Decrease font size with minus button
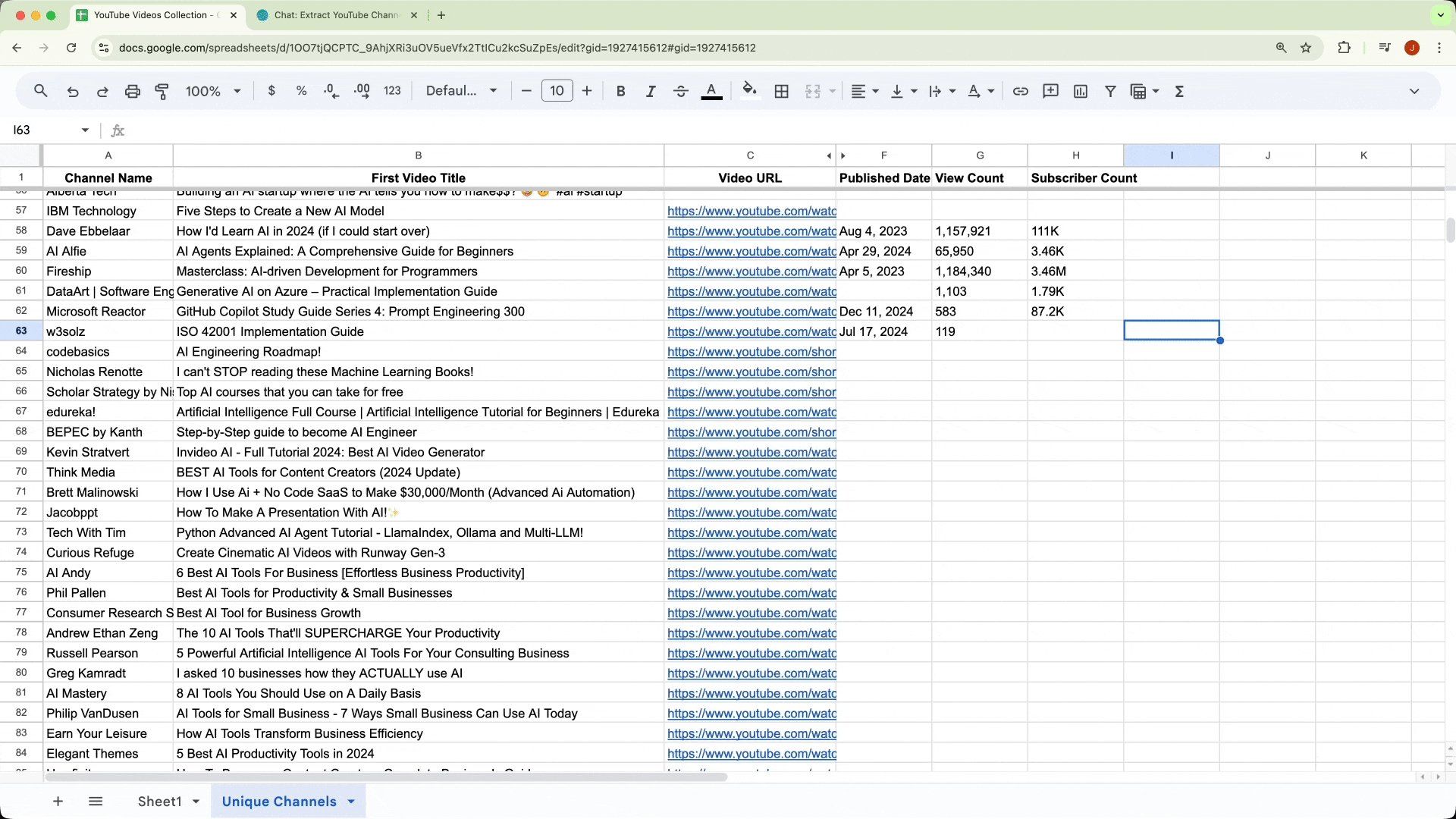This screenshot has width=1456, height=819. coord(526,91)
